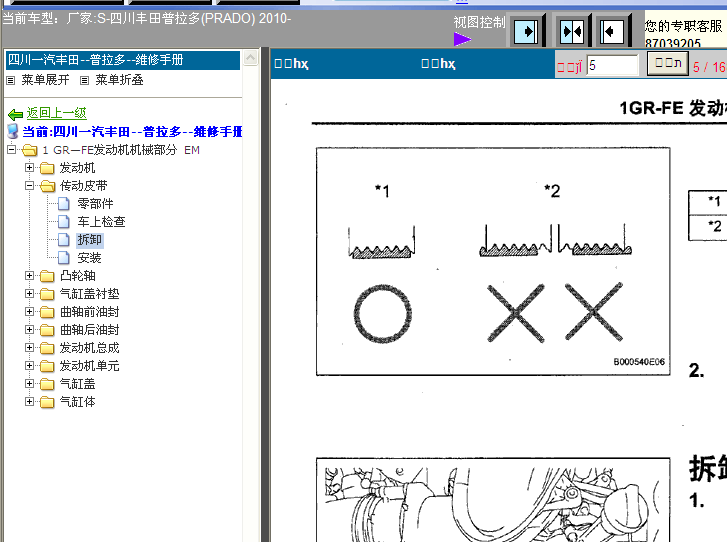Expand the 气缸盖 folder node
Image resolution: width=727 pixels, height=542 pixels.
tap(30, 383)
